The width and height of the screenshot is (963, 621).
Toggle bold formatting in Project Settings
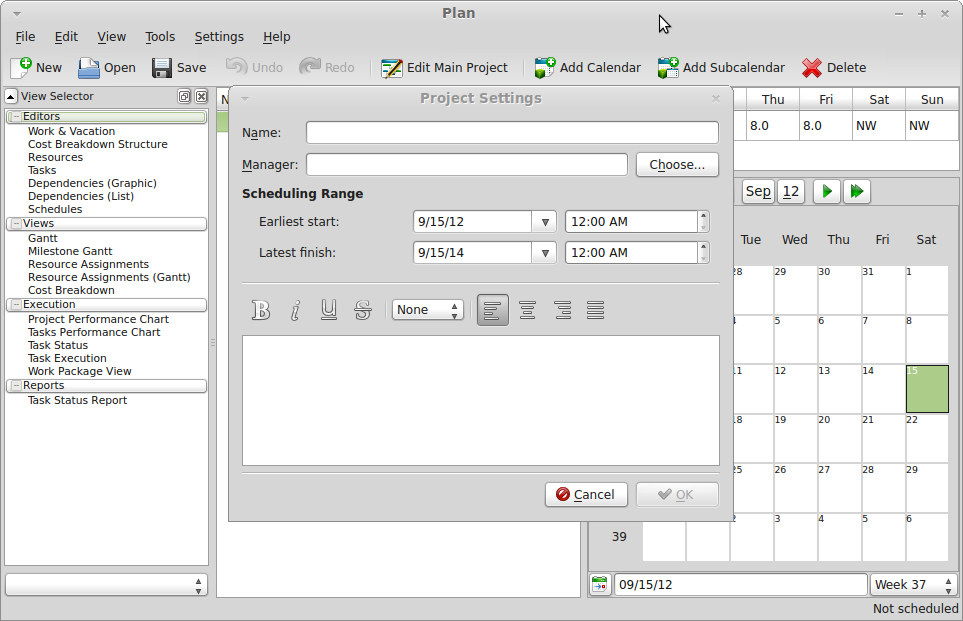261,310
